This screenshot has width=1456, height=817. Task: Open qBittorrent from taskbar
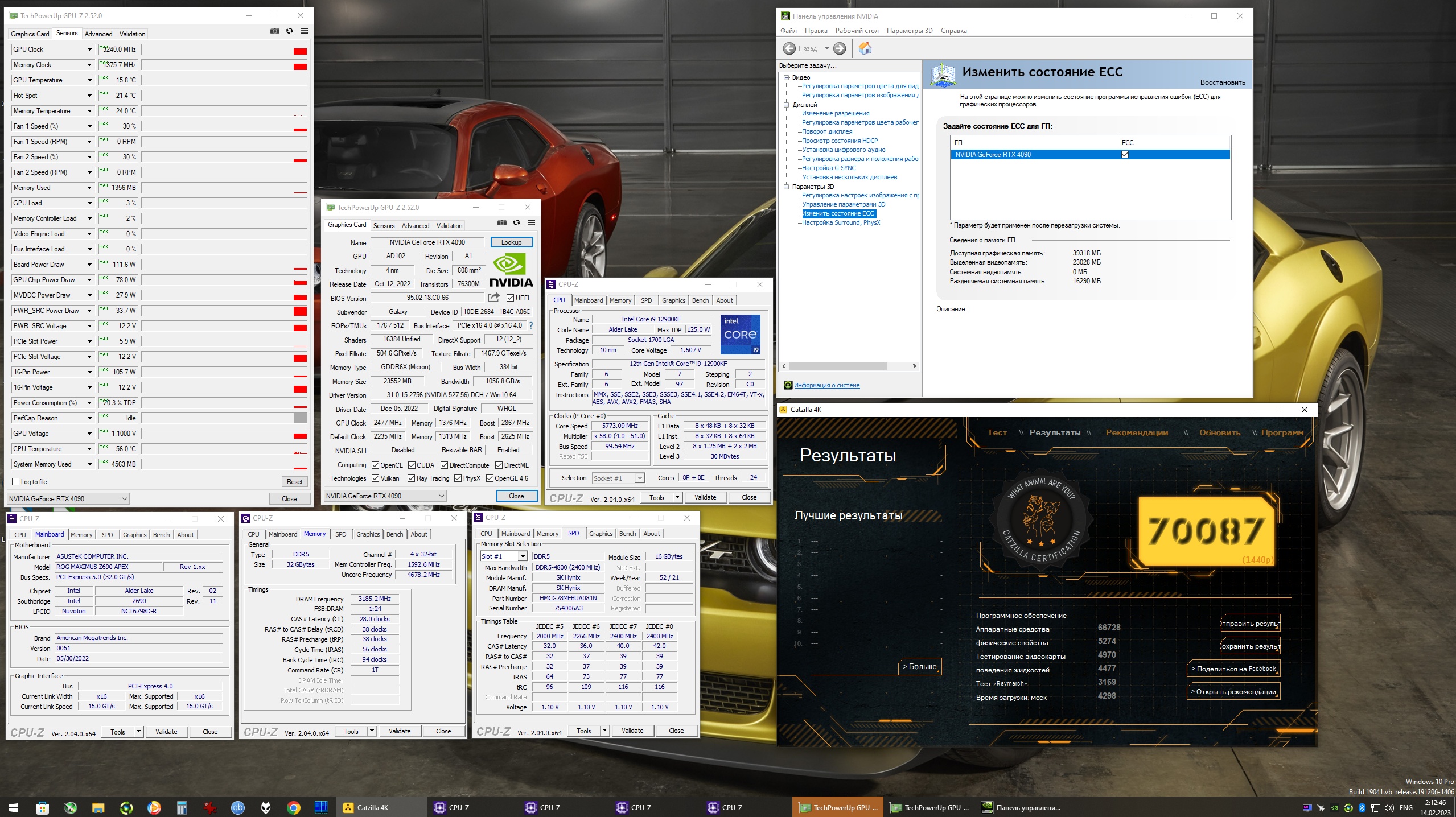238,807
